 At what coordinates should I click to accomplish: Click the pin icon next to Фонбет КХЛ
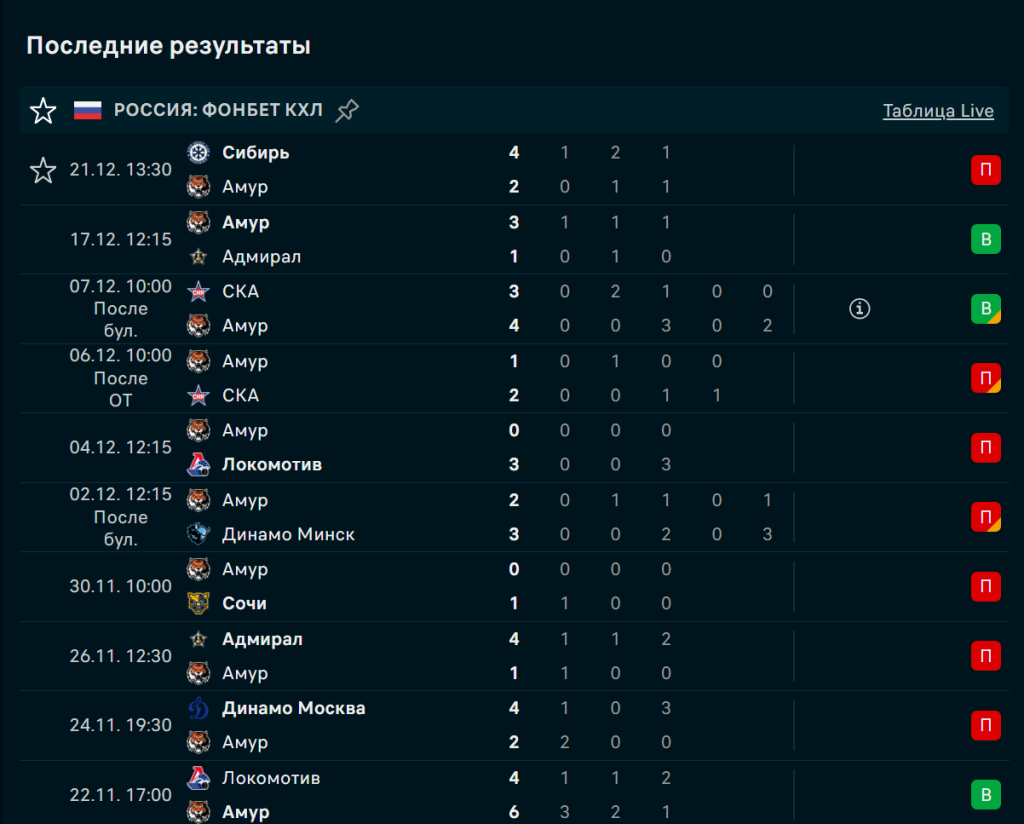point(347,110)
